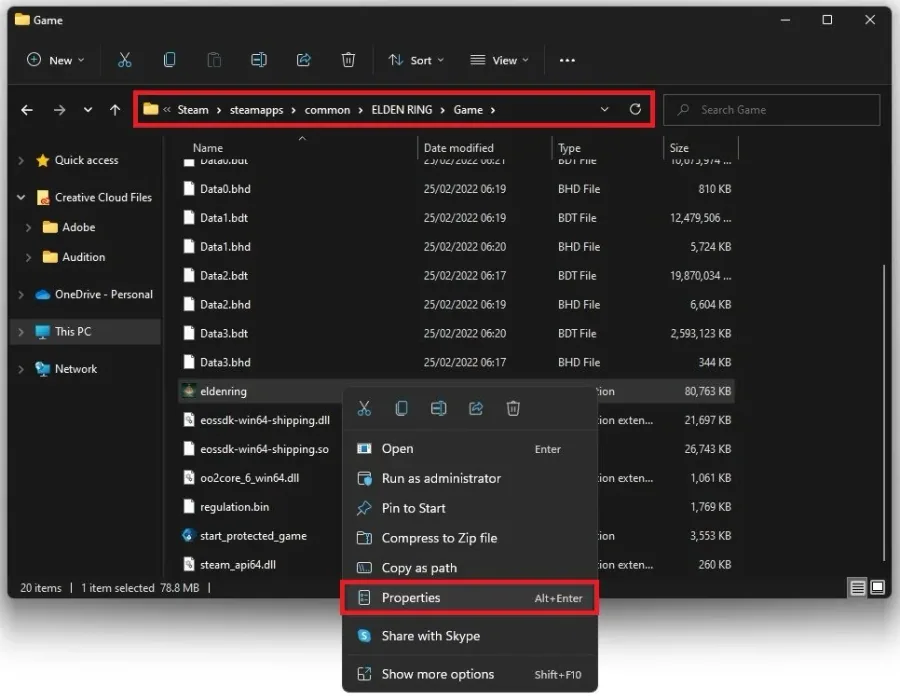Click the New button
Screen dimensions: 900x700
pos(56,60)
